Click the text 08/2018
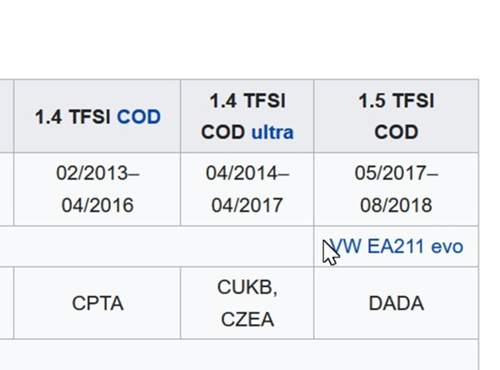 396,205
